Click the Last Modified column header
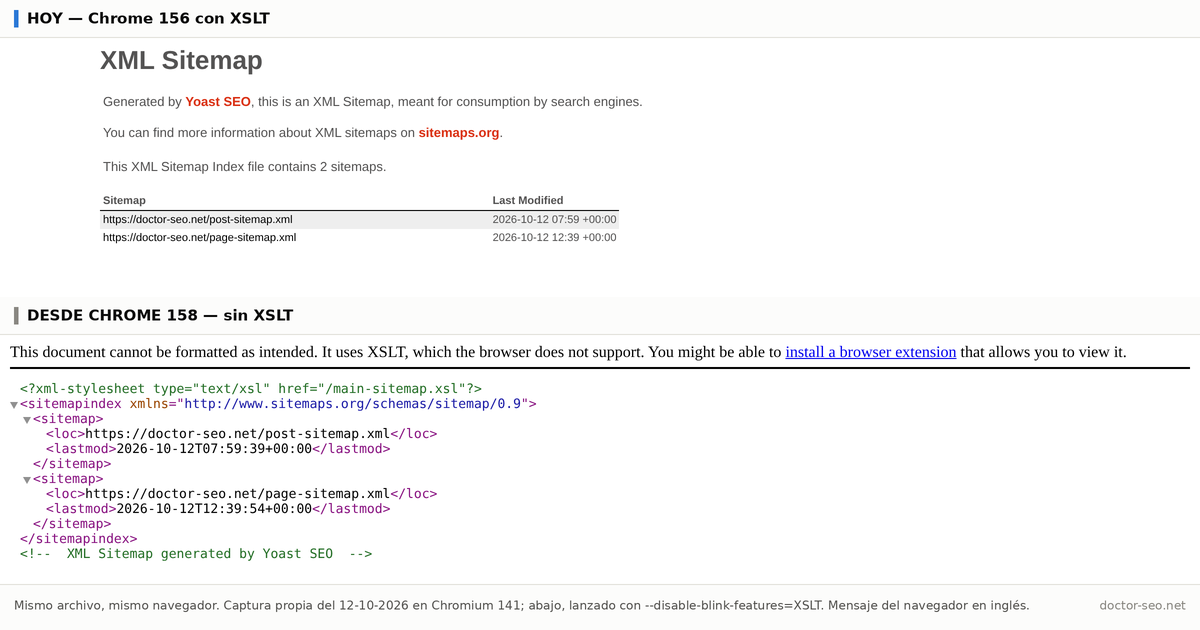Image resolution: width=1200 pixels, height=630 pixels. [528, 201]
